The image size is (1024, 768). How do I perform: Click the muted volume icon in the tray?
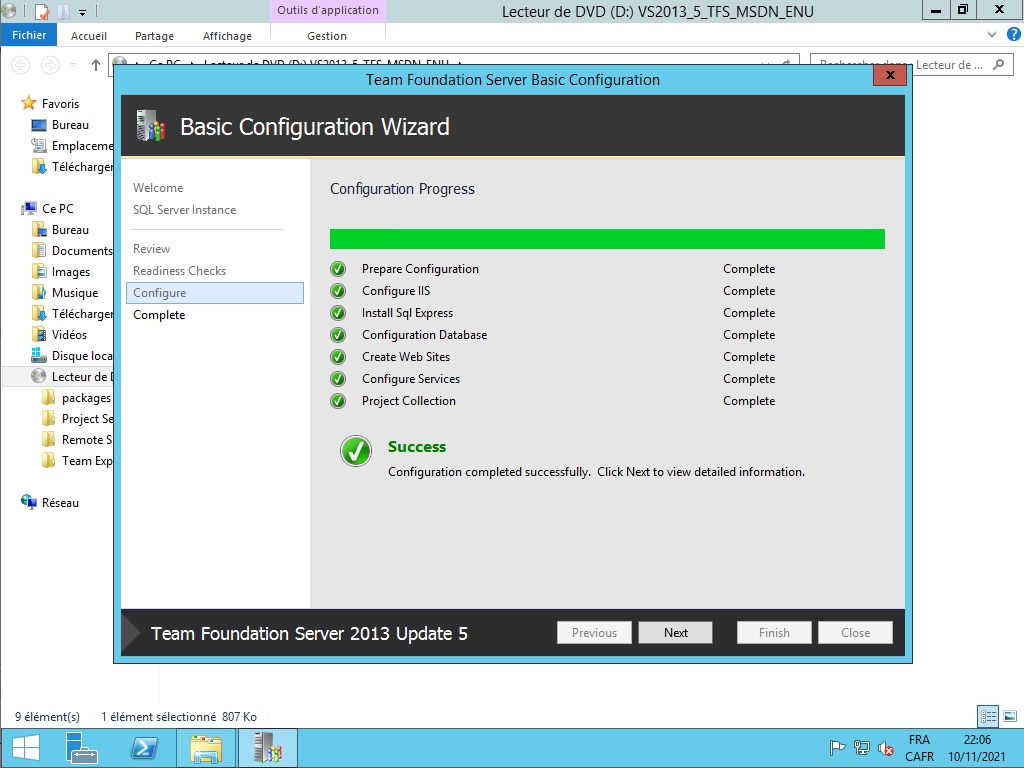(x=885, y=748)
